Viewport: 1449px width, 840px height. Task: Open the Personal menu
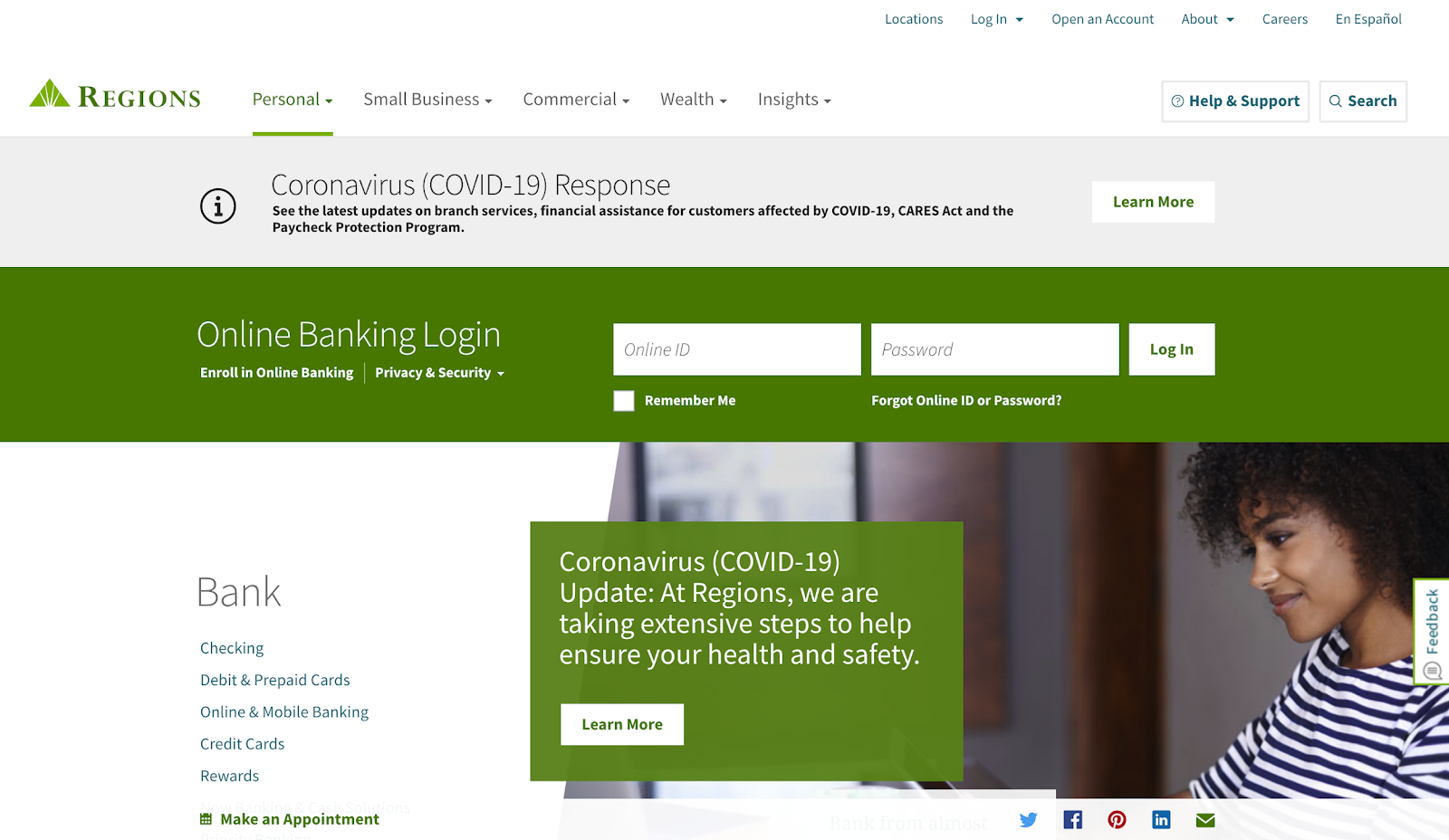[x=293, y=100]
